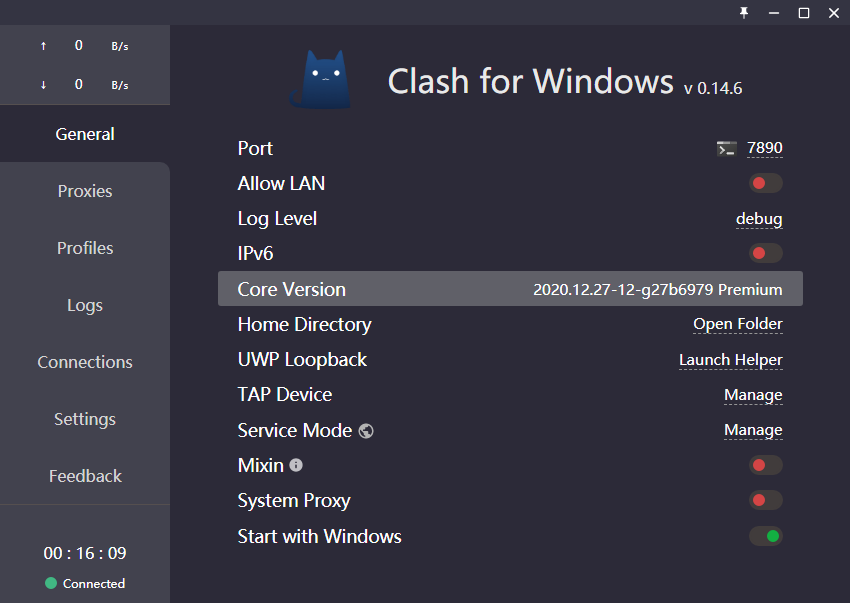Click the terminal icon next to Port
This screenshot has width=850, height=603.
[x=726, y=148]
